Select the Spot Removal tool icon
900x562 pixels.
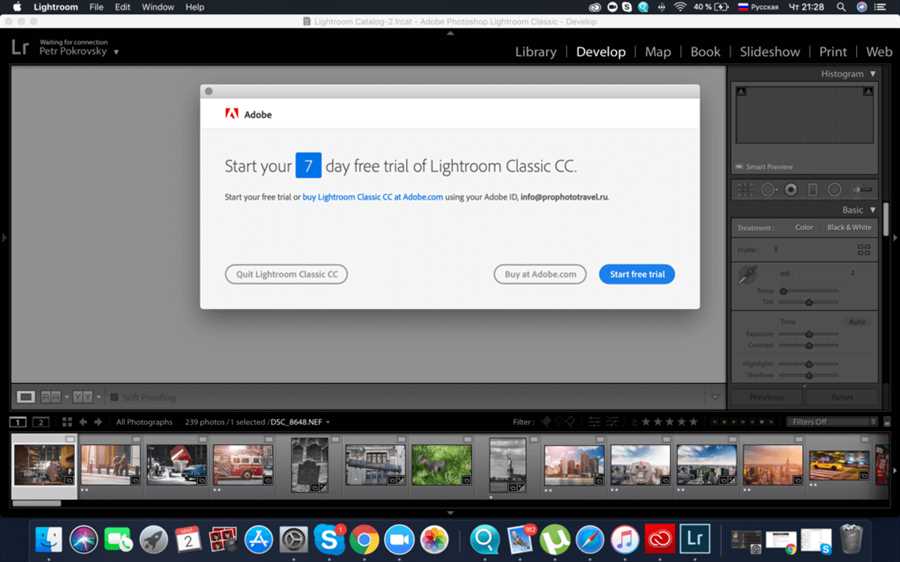[x=768, y=189]
